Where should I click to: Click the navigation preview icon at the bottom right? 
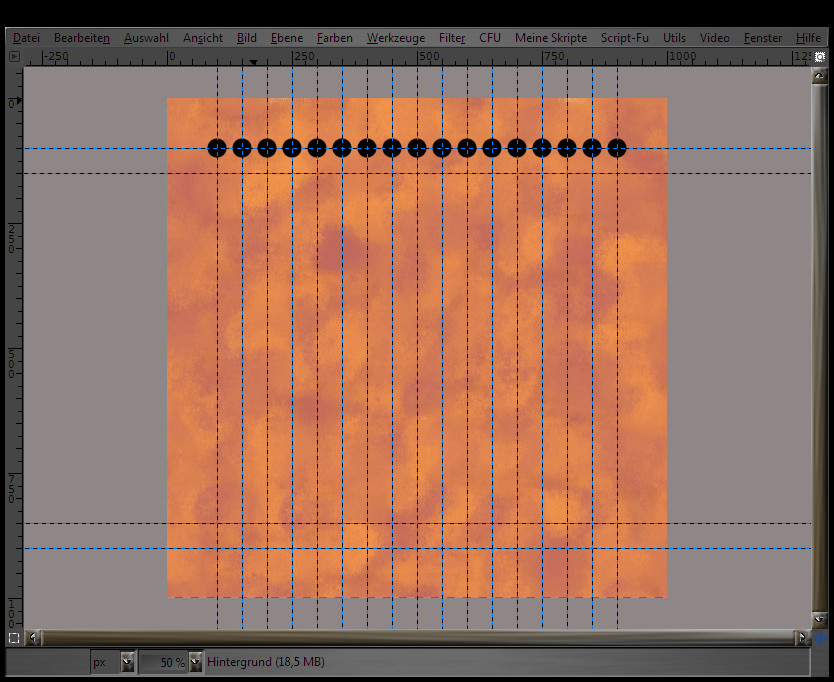pos(820,637)
